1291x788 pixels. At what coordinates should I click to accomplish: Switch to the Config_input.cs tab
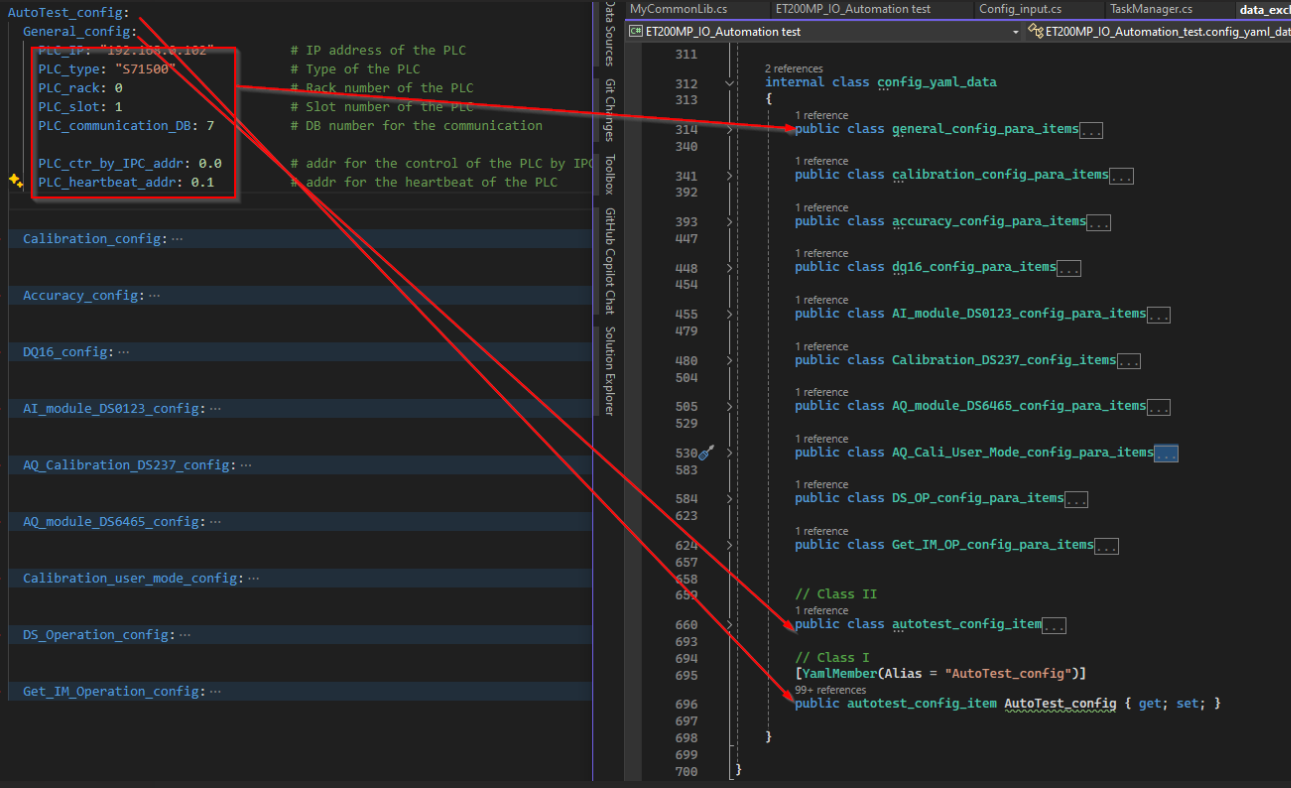(1020, 9)
